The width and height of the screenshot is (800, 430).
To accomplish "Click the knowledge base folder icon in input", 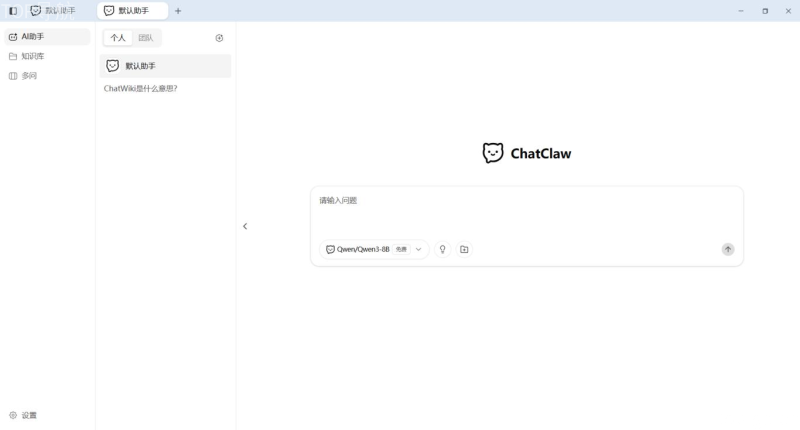I will coord(464,249).
